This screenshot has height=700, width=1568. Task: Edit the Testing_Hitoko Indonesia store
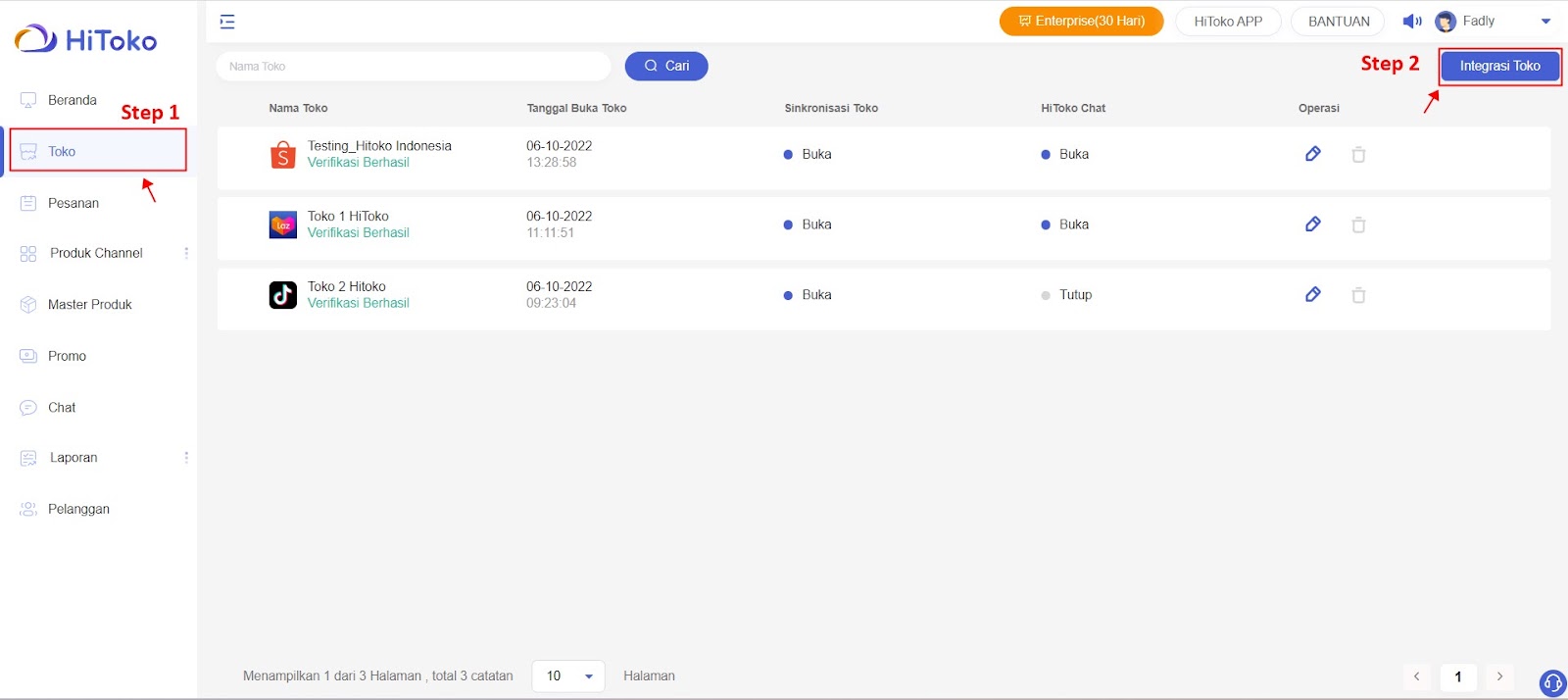1312,154
